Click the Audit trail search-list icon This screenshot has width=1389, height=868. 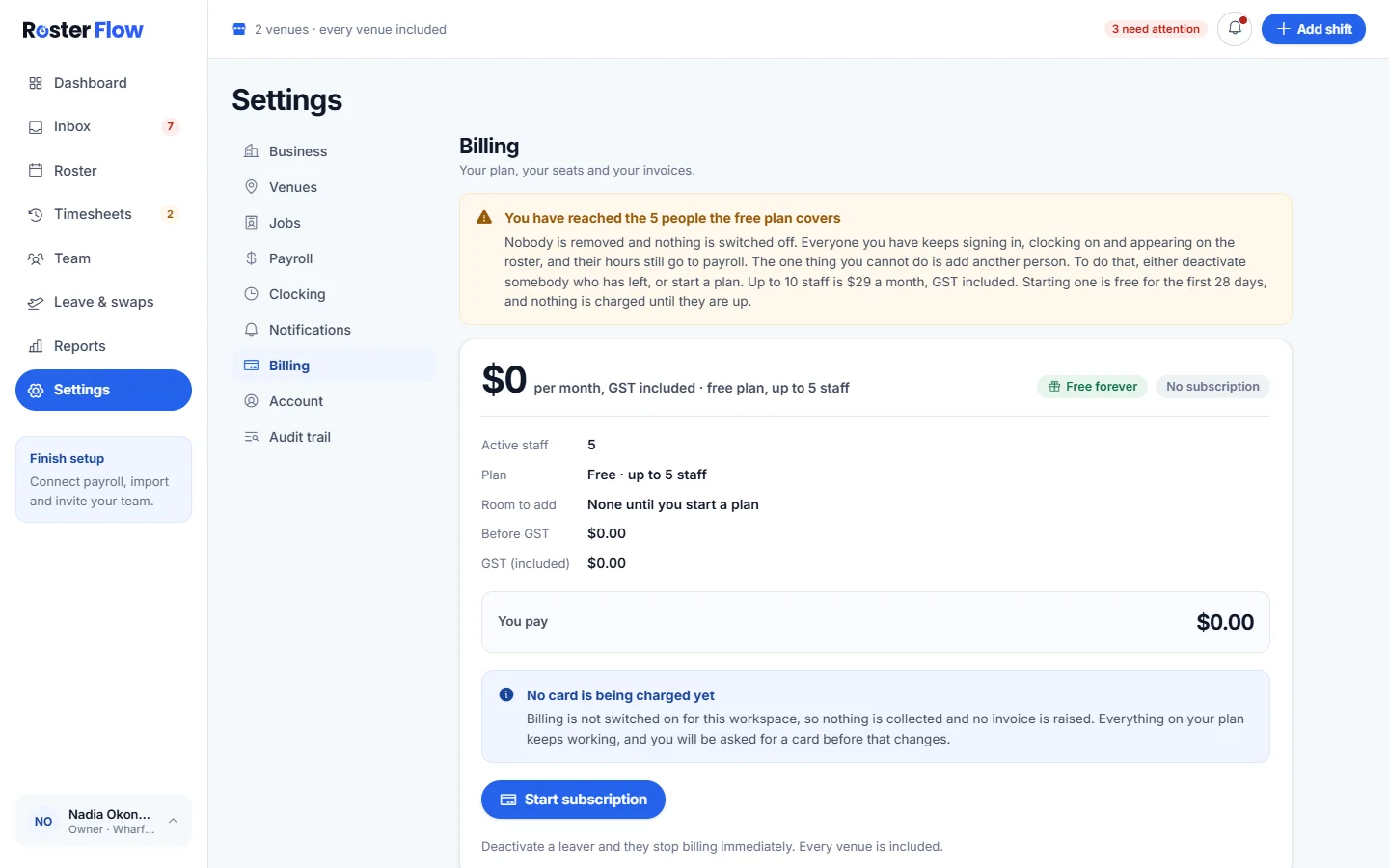tap(251, 437)
